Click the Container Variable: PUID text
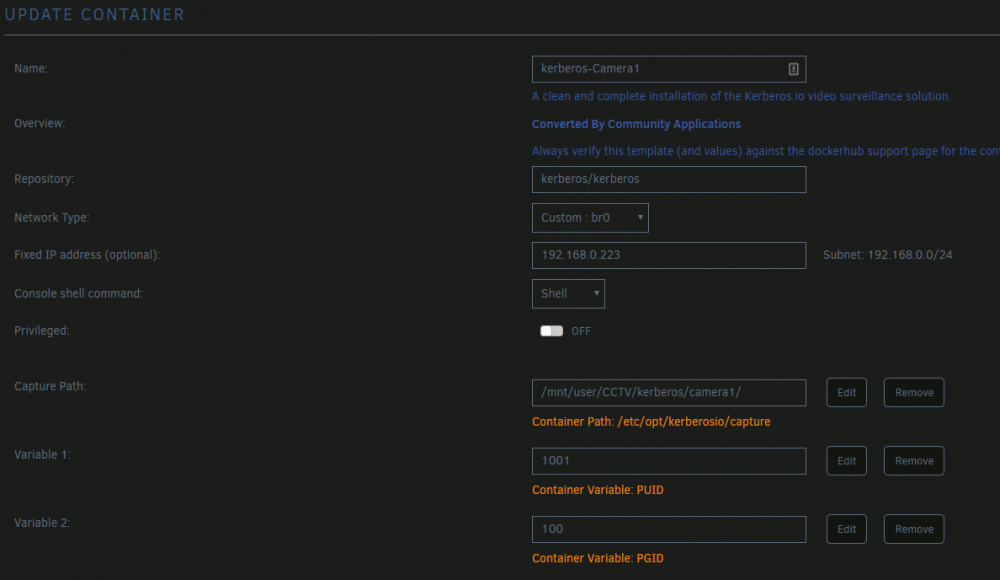The height and width of the screenshot is (580, 1000). pos(598,490)
